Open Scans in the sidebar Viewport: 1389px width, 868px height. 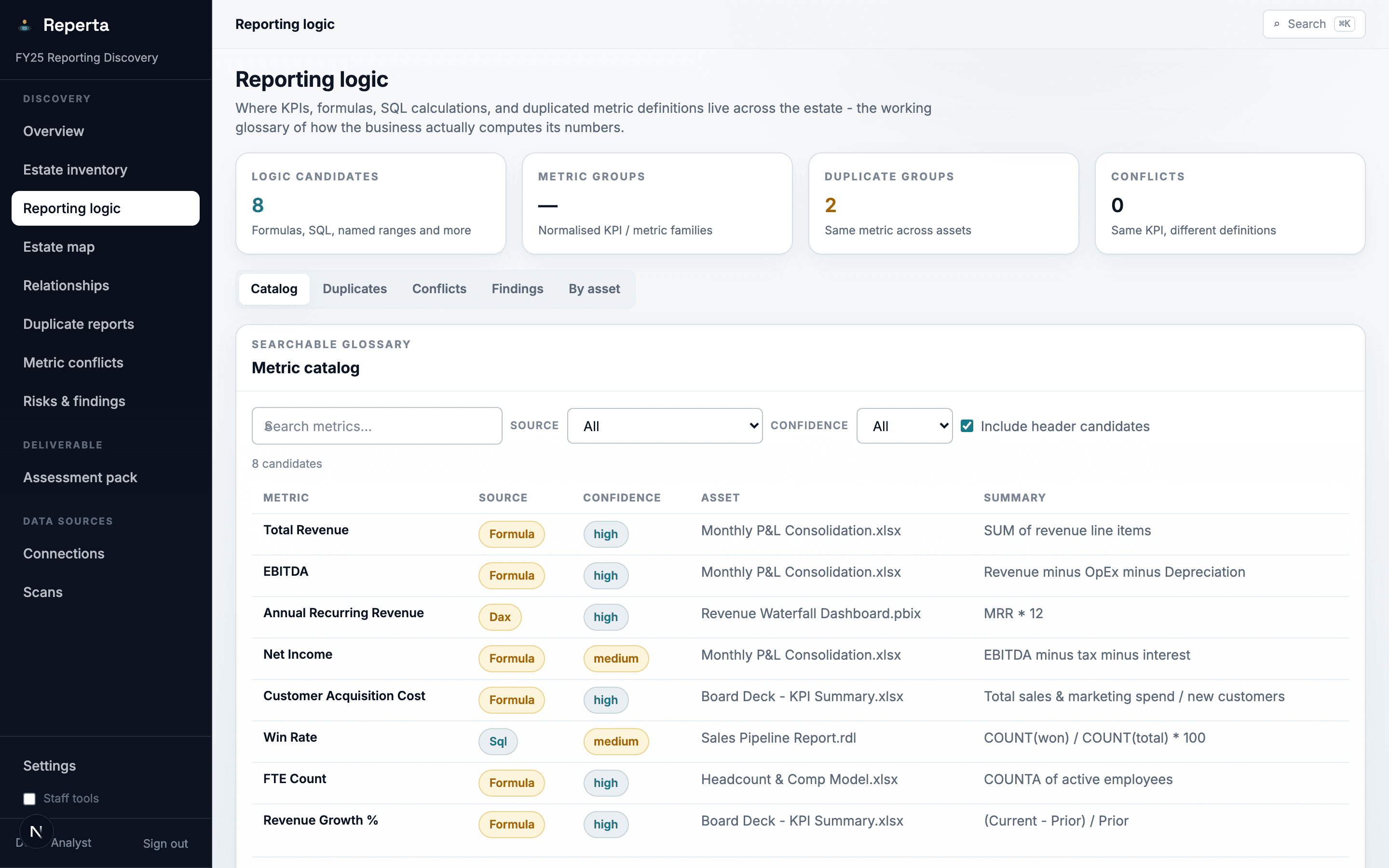tap(106, 592)
